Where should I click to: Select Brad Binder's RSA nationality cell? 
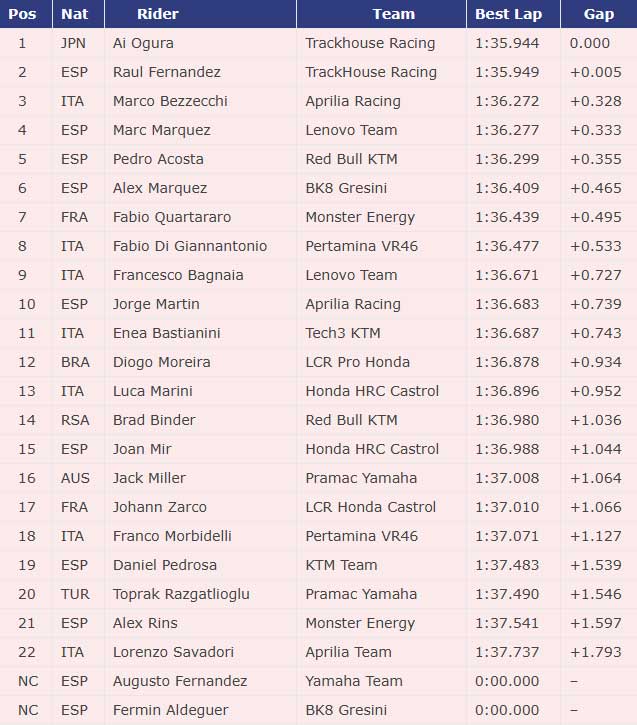click(x=74, y=420)
